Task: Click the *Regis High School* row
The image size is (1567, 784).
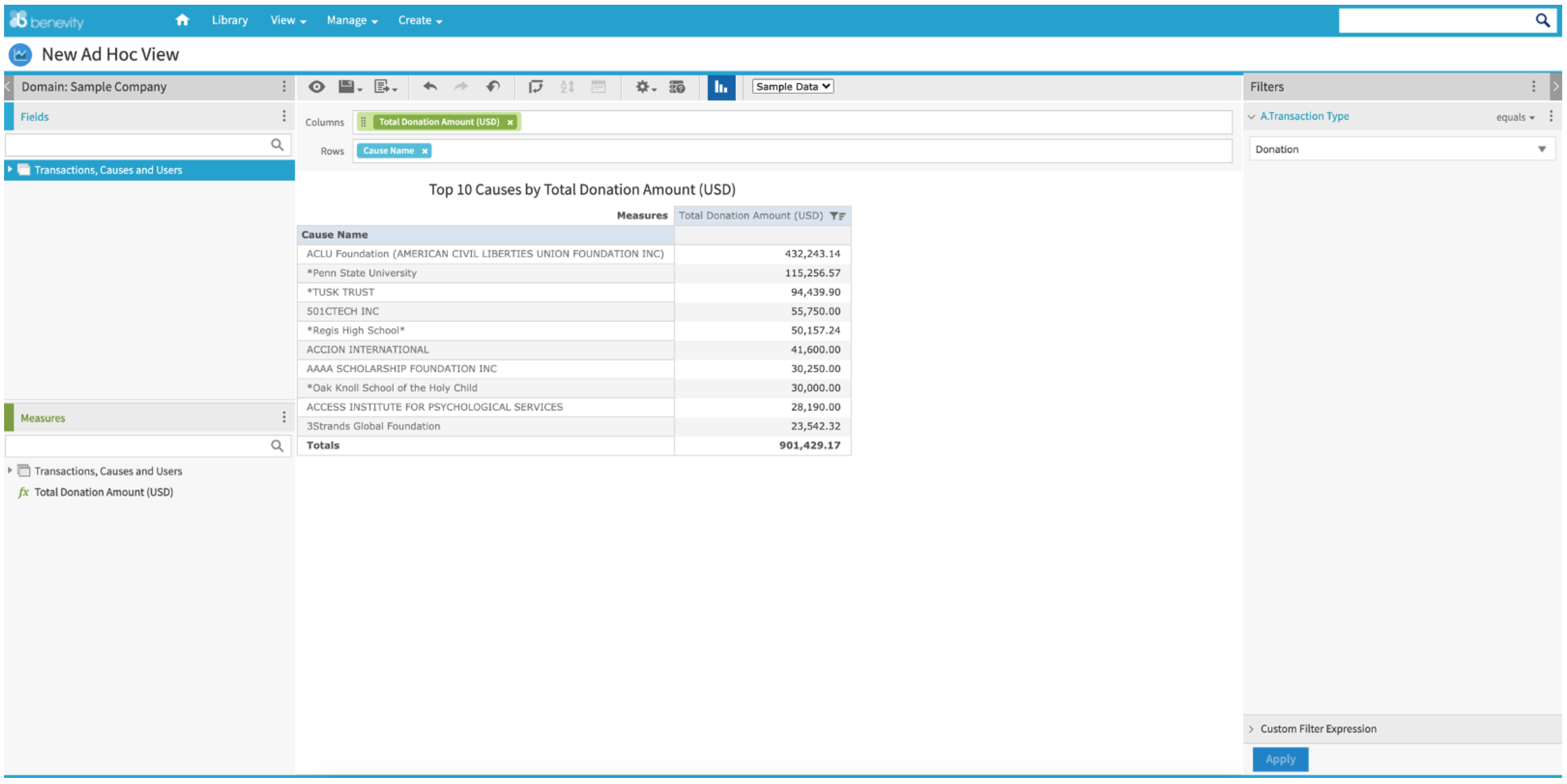Action: 574,330
